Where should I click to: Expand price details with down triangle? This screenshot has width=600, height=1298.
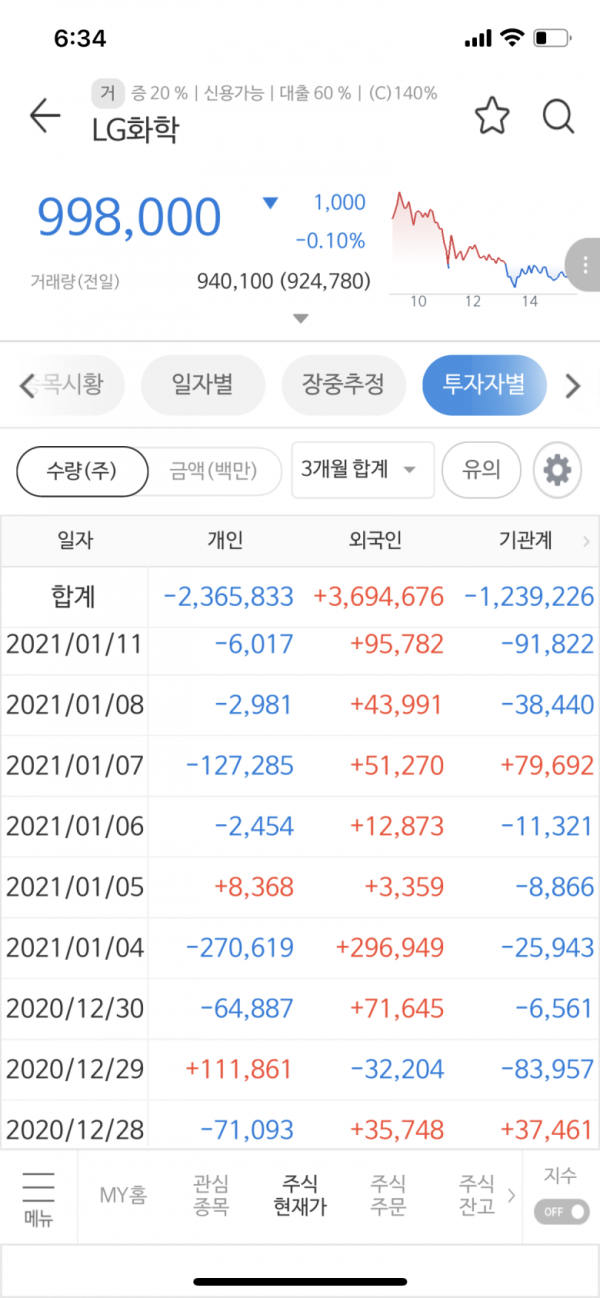point(301,319)
